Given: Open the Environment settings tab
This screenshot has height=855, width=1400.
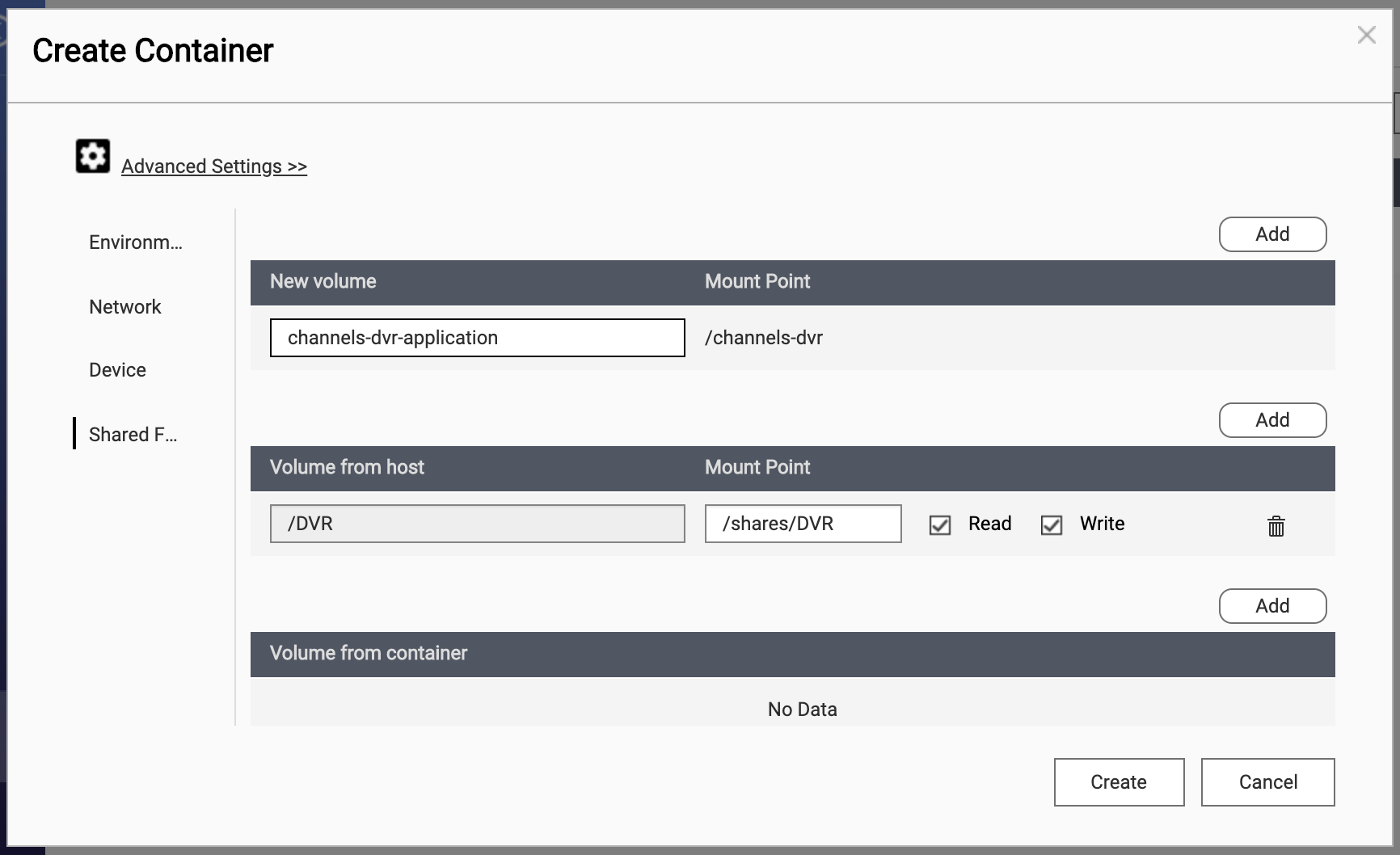Looking at the screenshot, I should [x=136, y=242].
